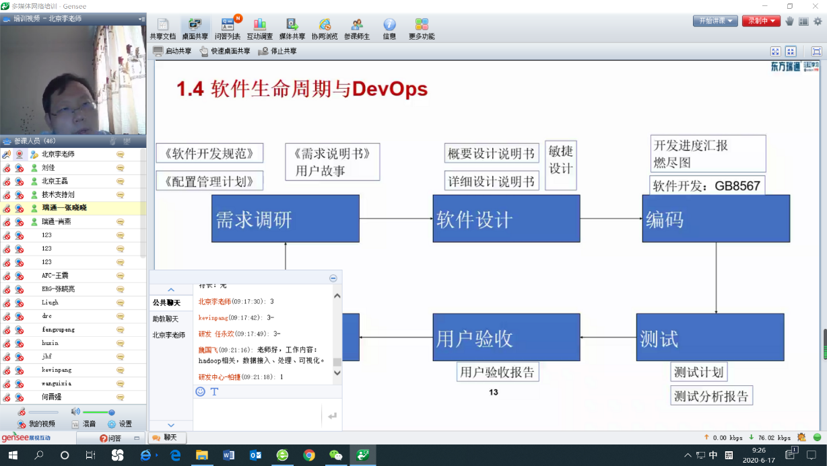
Task: Open the chat text format tool
Action: click(214, 392)
